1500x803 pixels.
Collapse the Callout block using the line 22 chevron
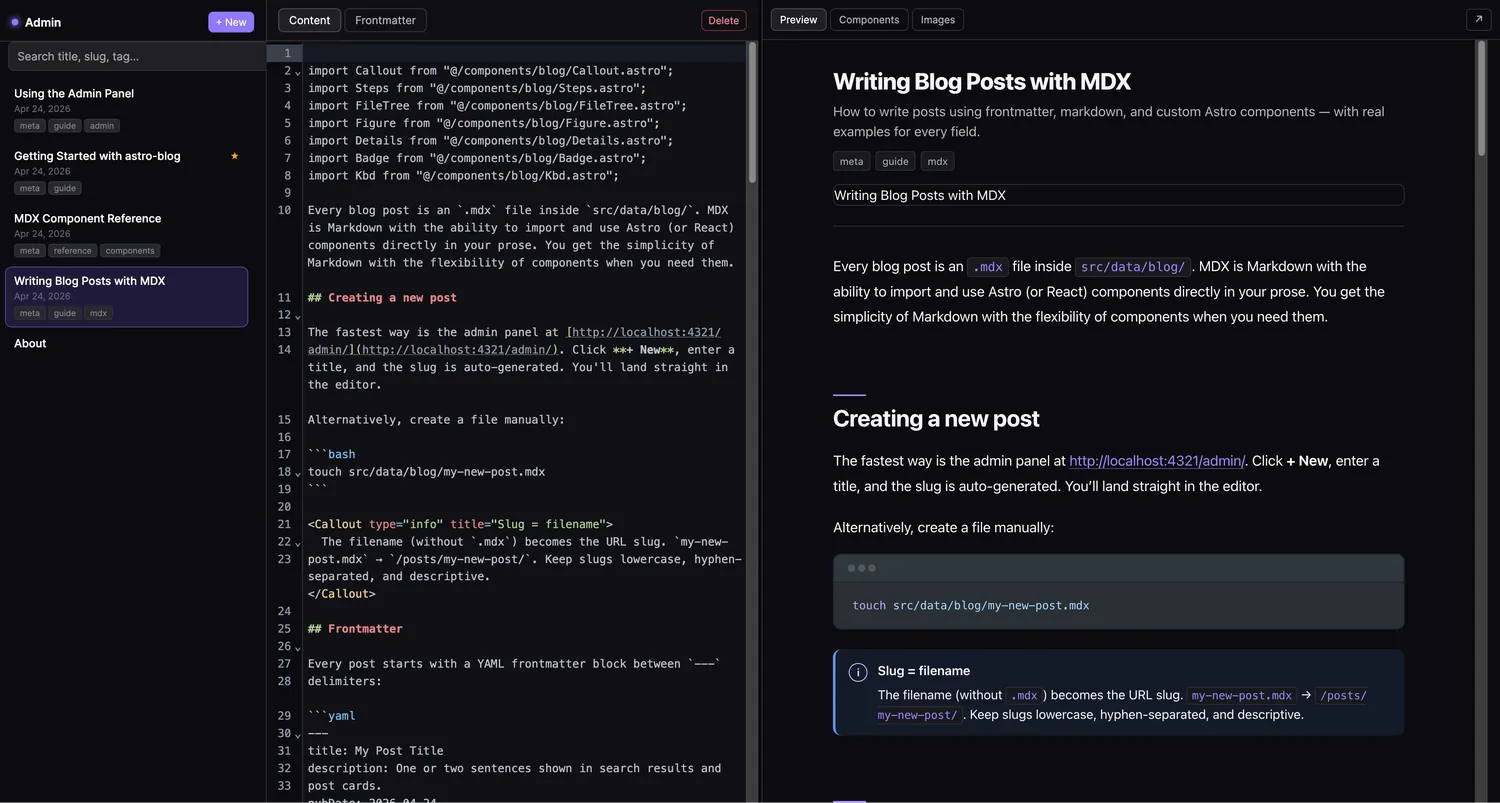click(x=297, y=541)
